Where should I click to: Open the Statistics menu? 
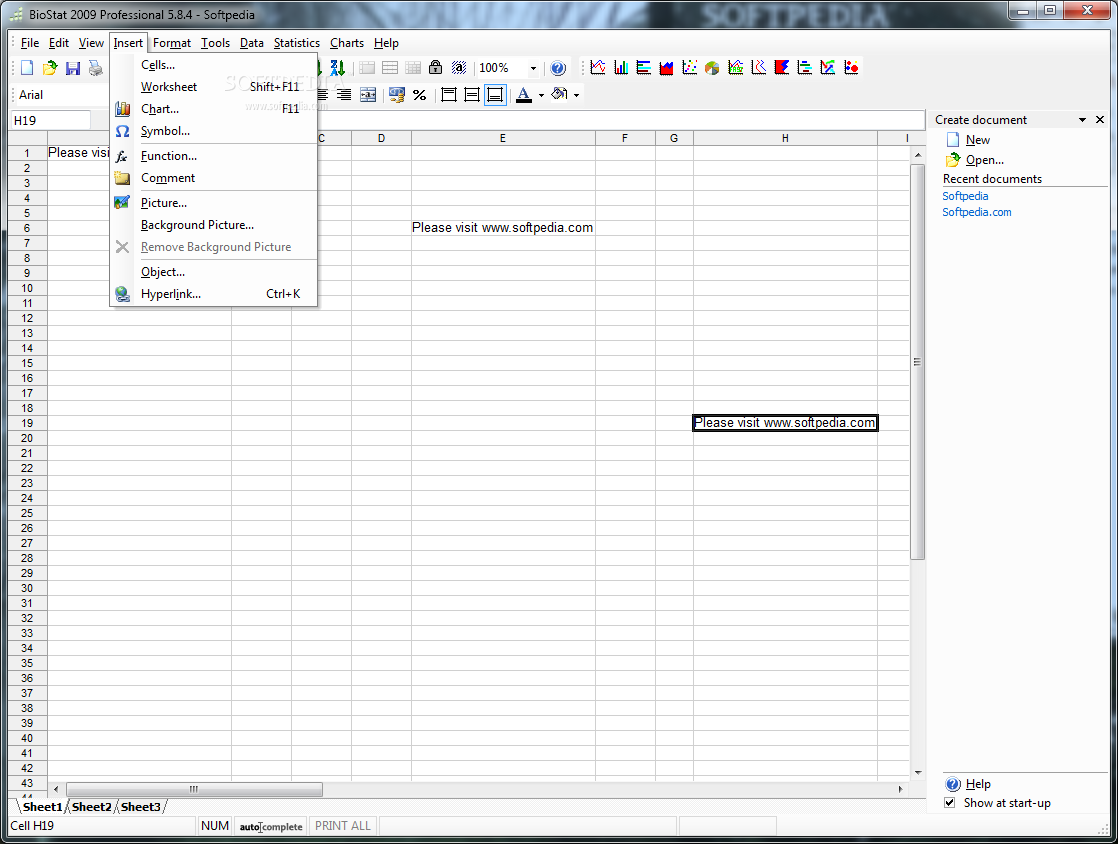297,43
